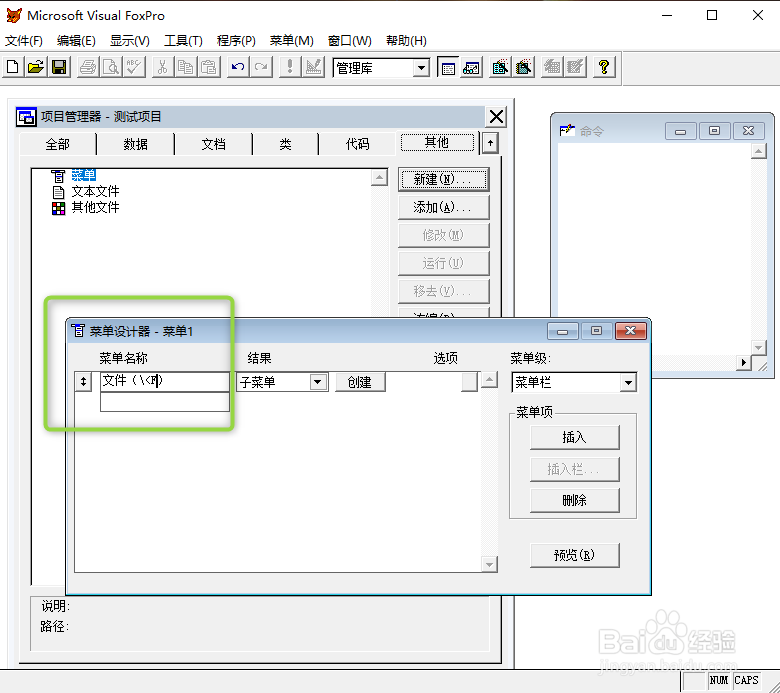Open the 显示(V) menu

pos(129,41)
